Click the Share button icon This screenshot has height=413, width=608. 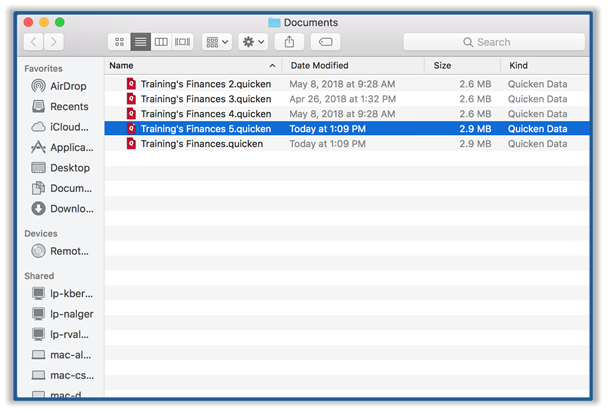click(x=290, y=42)
